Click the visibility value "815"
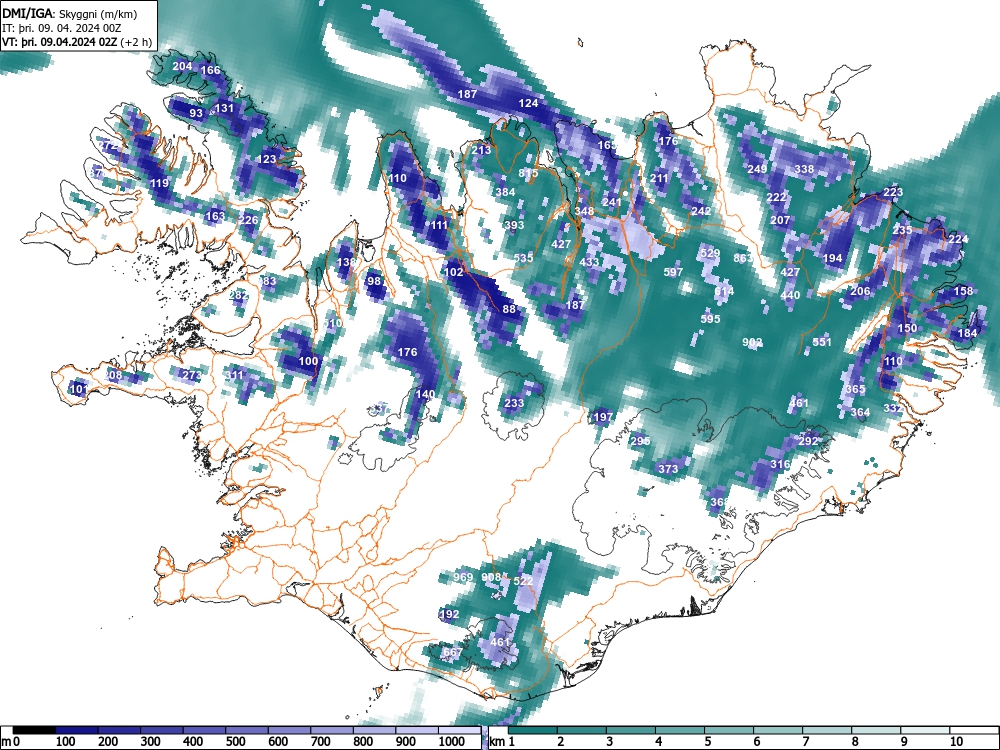 pos(528,173)
